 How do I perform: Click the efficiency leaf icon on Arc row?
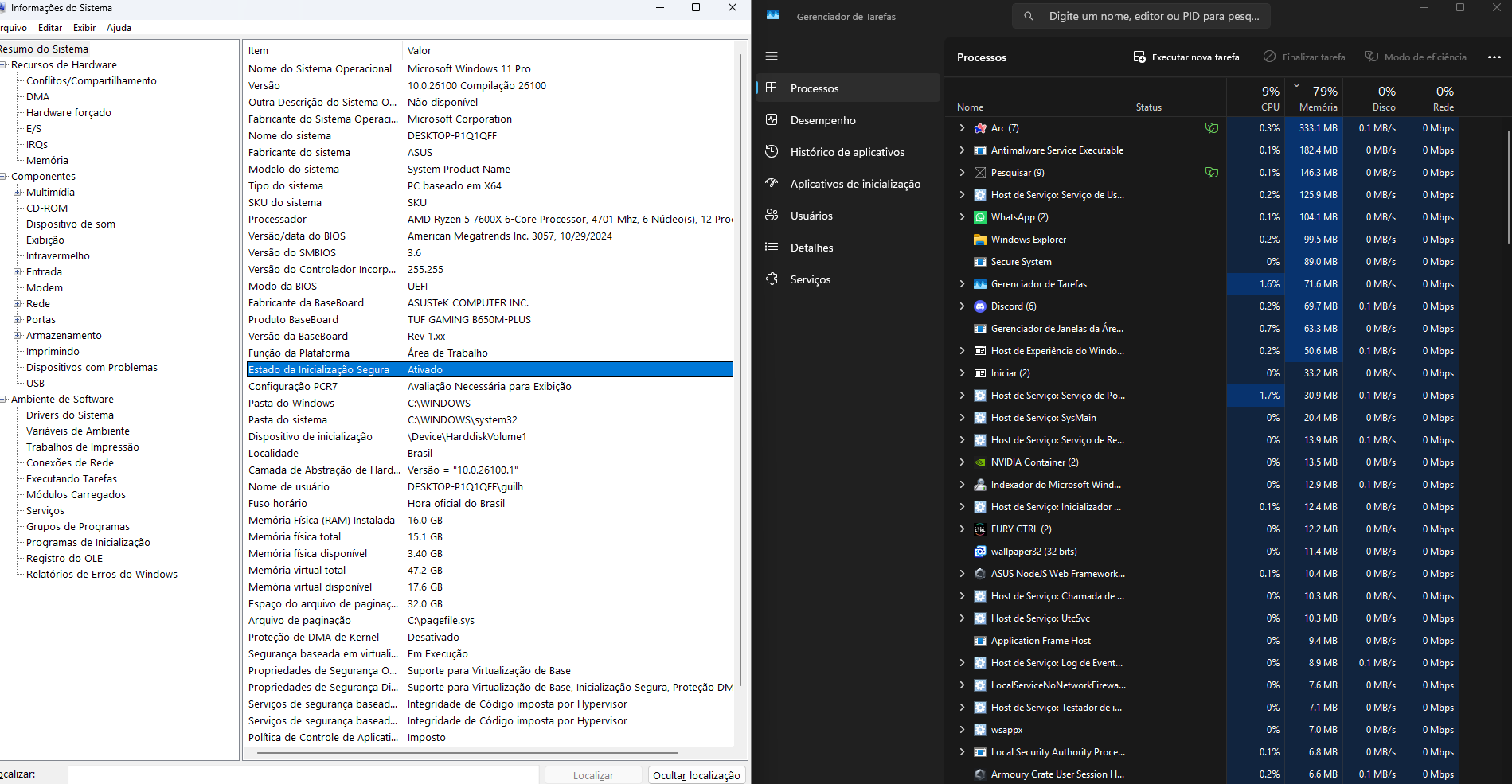click(x=1212, y=128)
